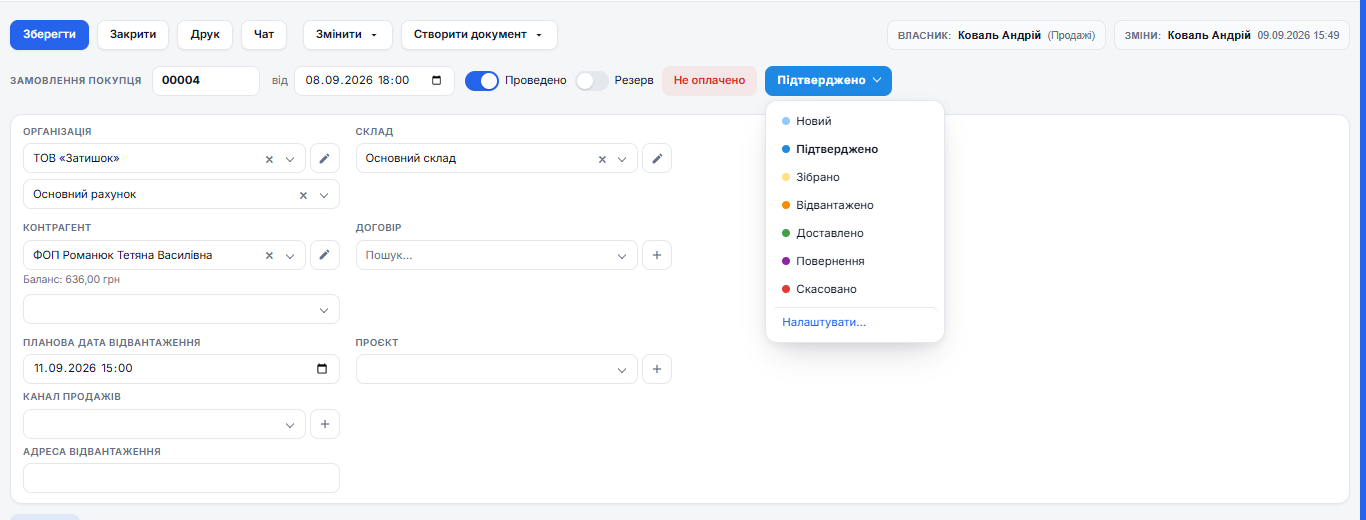The image size is (1366, 520).
Task: Edit Основний склад with pencil icon
Action: coord(657,158)
